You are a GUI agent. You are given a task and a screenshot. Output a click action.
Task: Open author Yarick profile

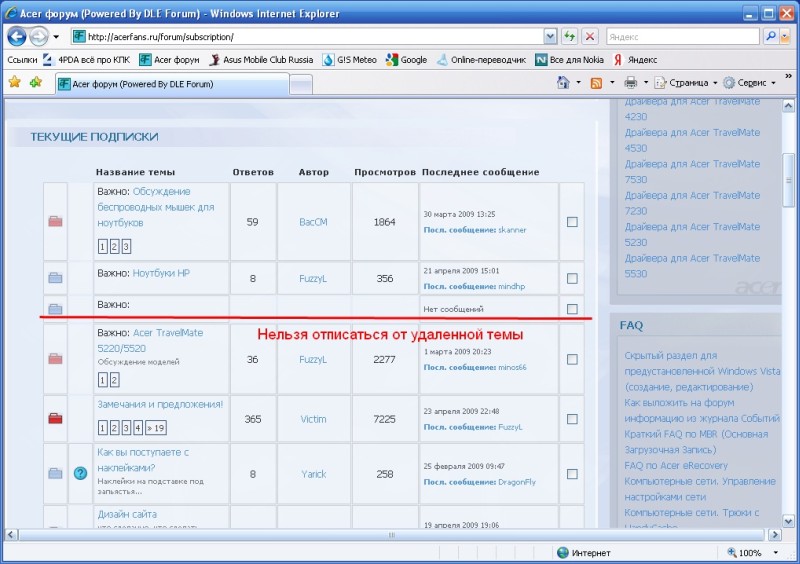pos(313,474)
